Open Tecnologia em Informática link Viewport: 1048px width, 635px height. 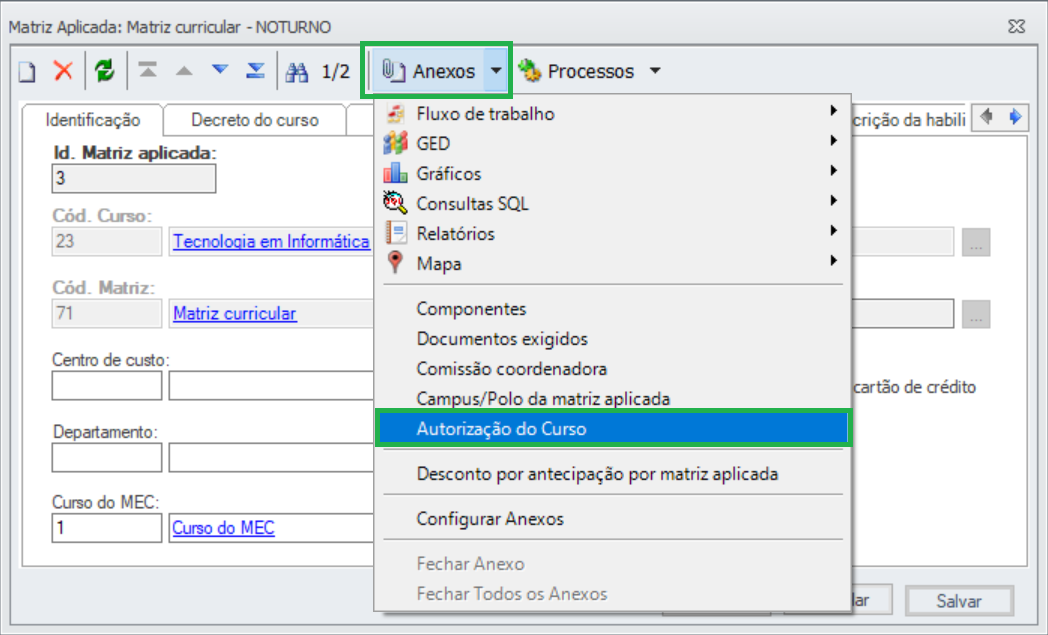271,241
